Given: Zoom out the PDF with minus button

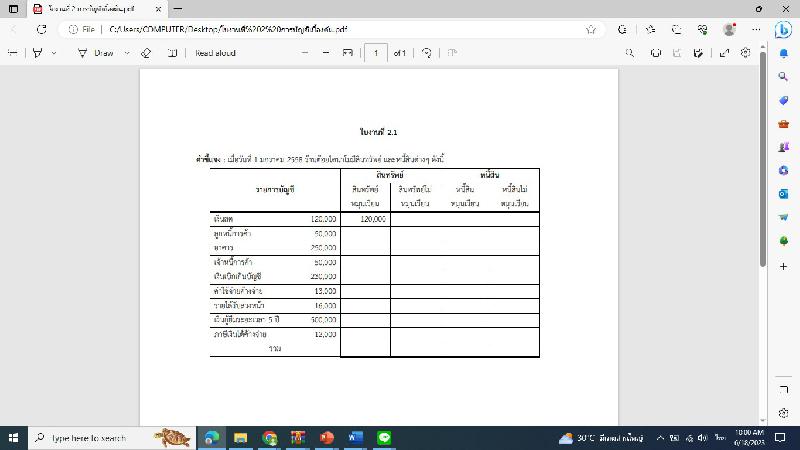Looking at the screenshot, I should [x=304, y=53].
